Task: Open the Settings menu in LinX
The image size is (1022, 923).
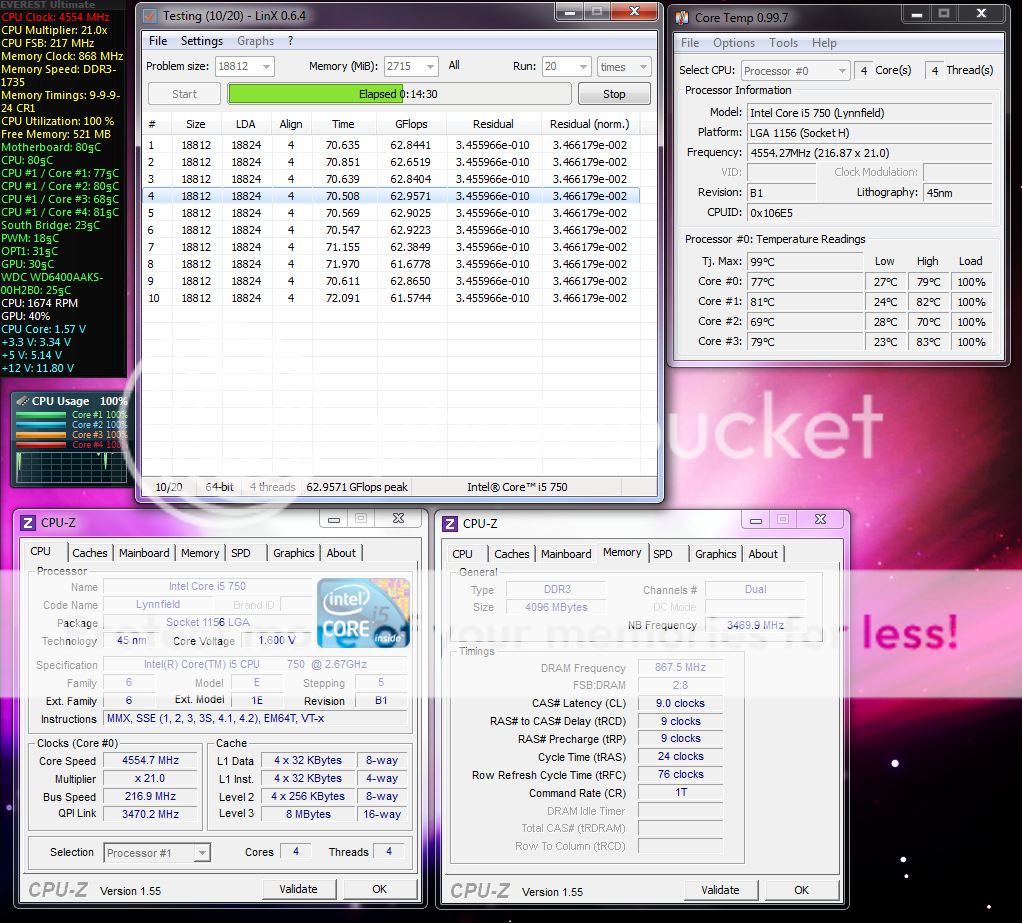Action: 202,41
